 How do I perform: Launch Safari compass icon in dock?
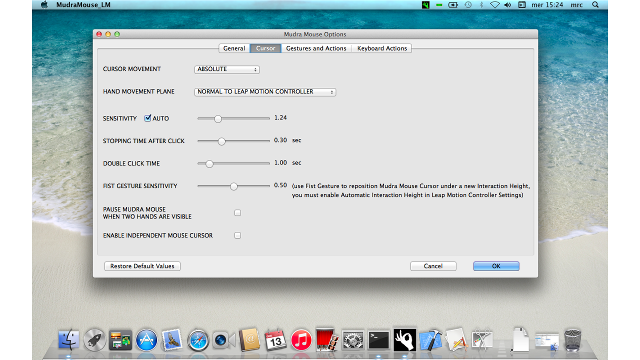coord(198,340)
